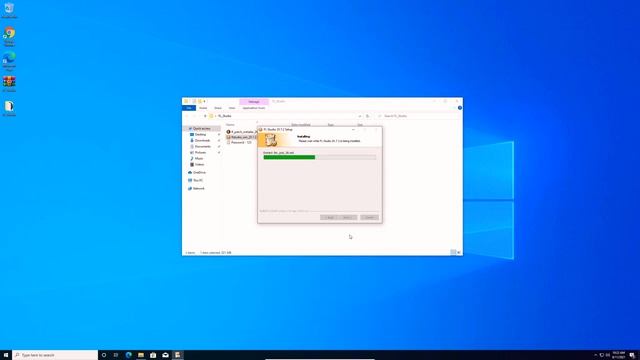Open Videos in navigation pane
640x360 pixels.
[199, 164]
